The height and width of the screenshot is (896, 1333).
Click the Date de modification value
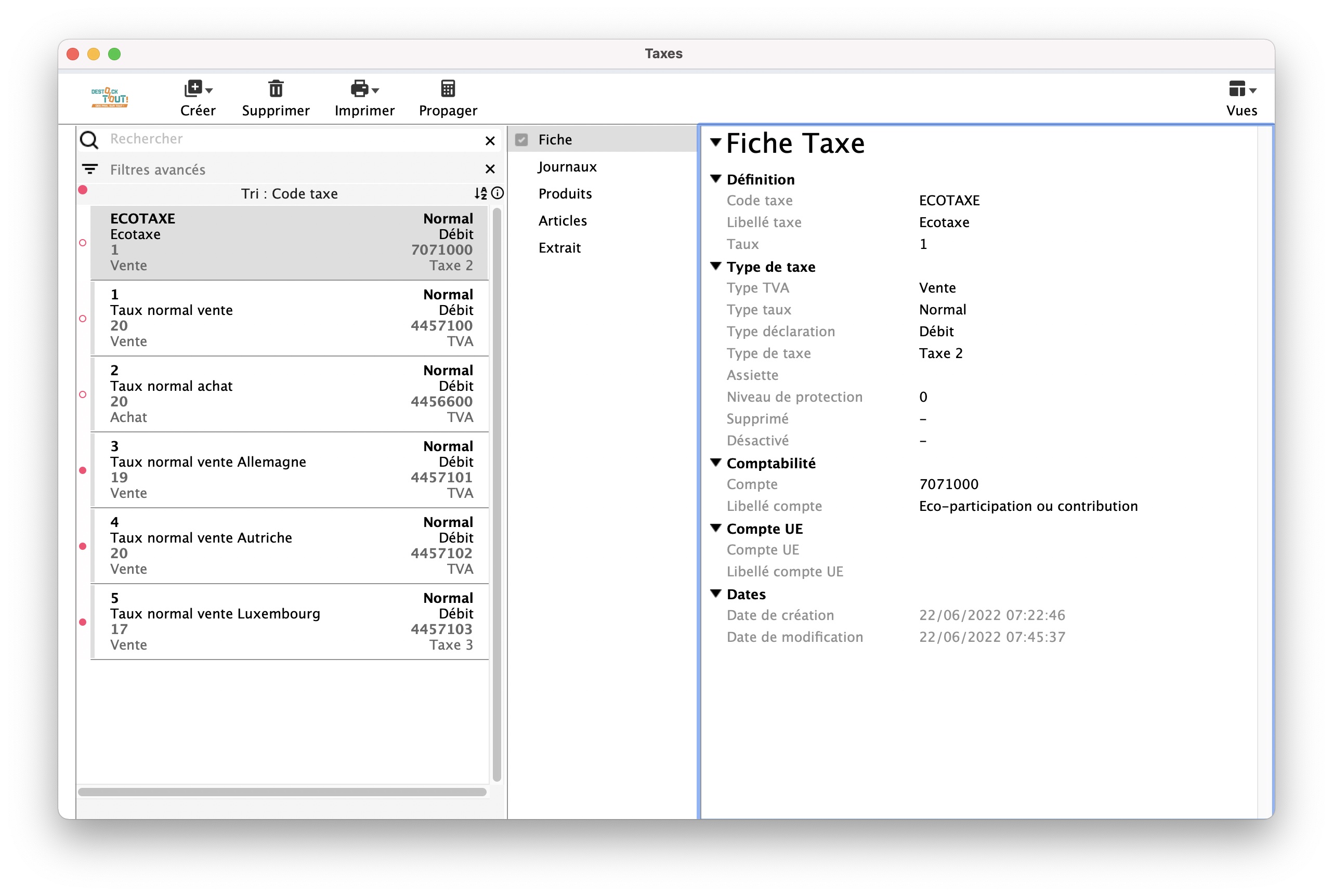tap(992, 637)
